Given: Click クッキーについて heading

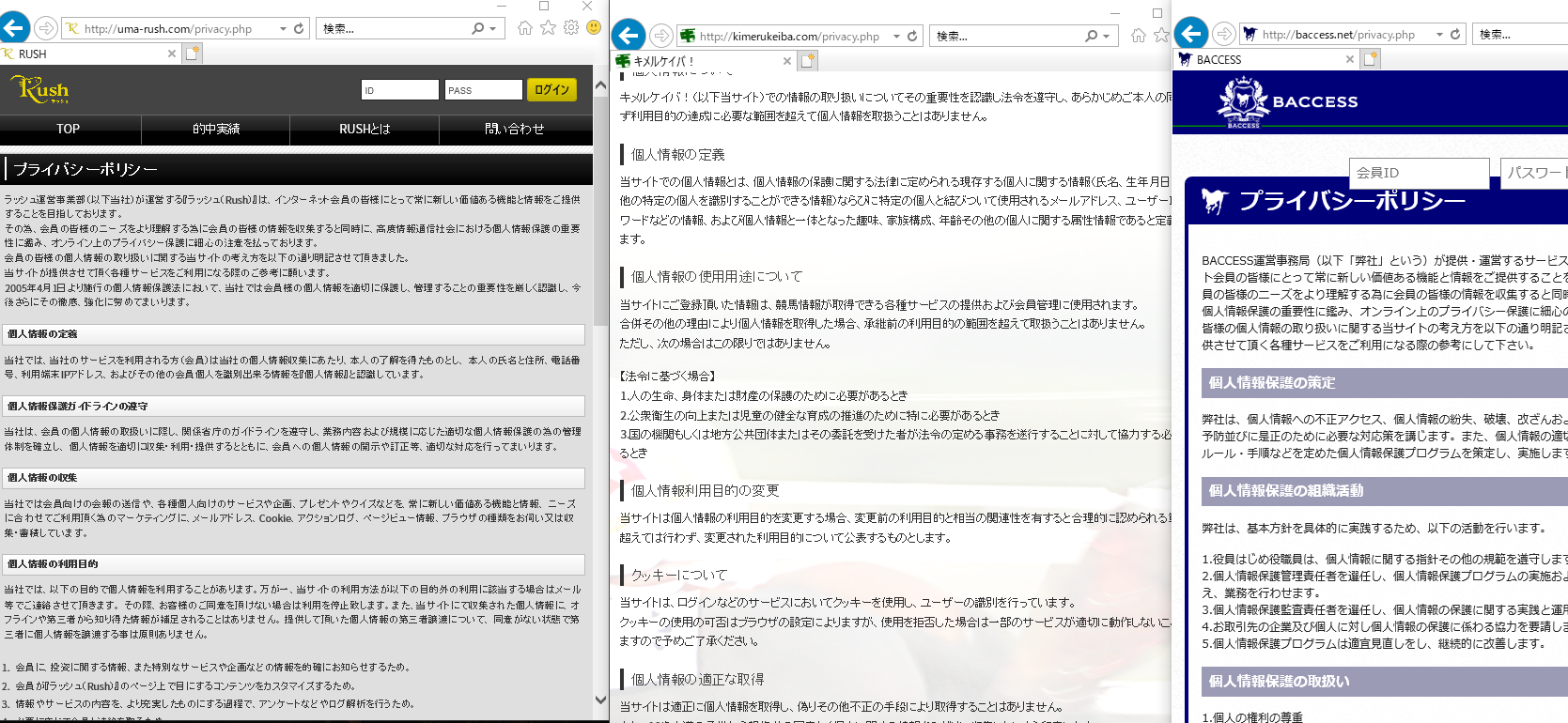Looking at the screenshot, I should click(679, 576).
